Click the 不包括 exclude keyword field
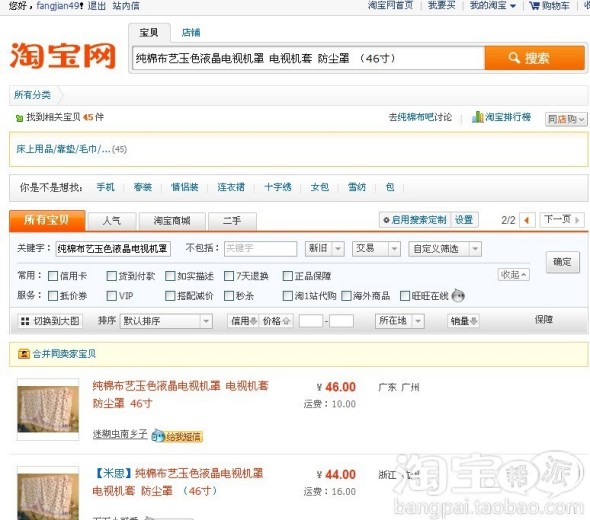This screenshot has height=520, width=590. [260, 249]
